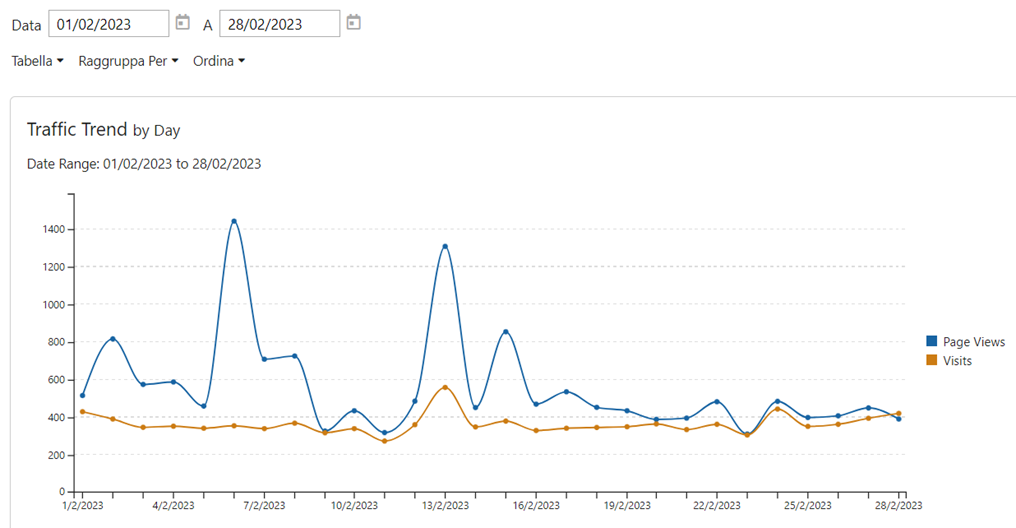Open the start date calendar picker

182,22
